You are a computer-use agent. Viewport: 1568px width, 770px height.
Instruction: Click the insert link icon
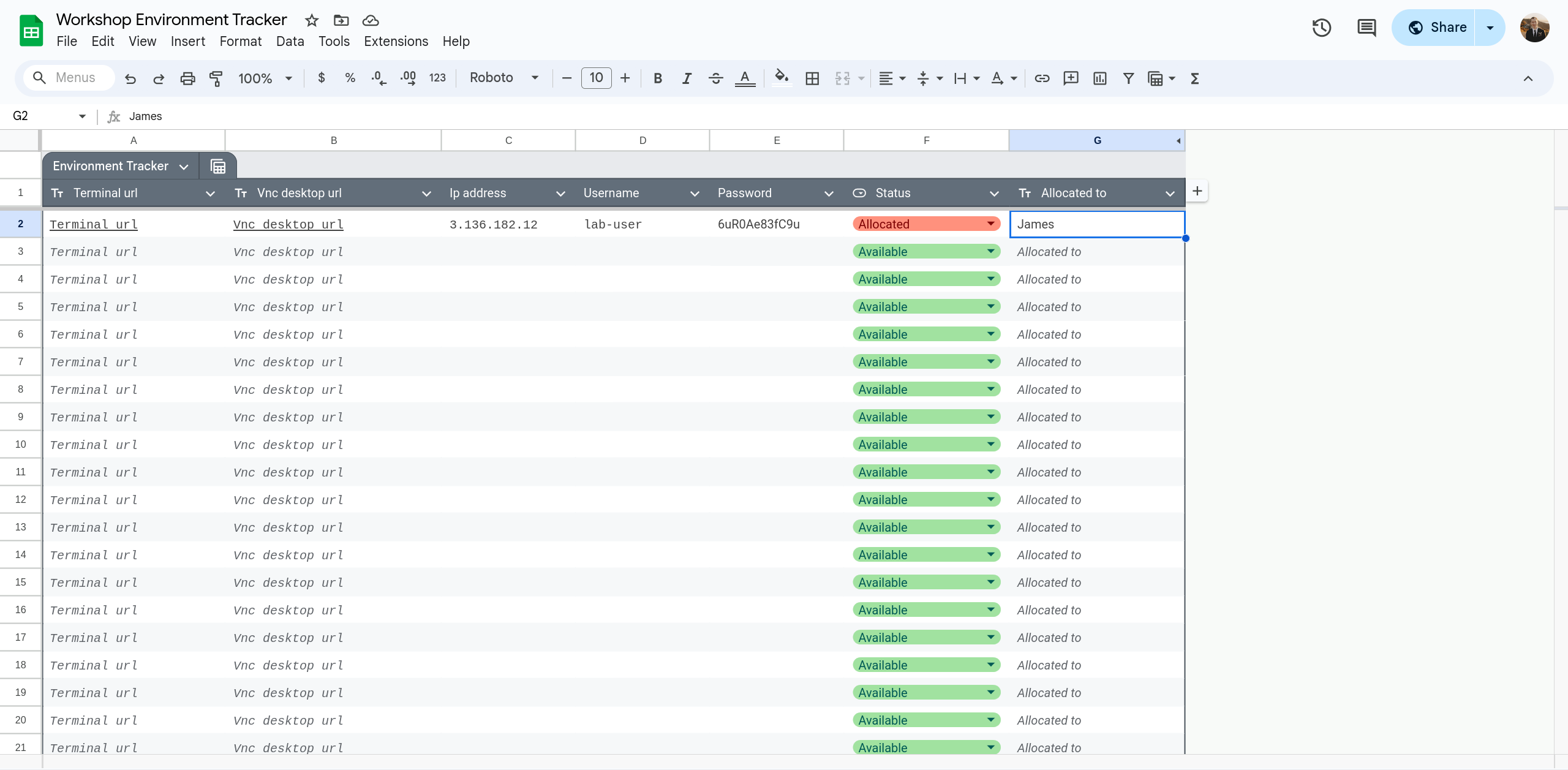tap(1041, 78)
